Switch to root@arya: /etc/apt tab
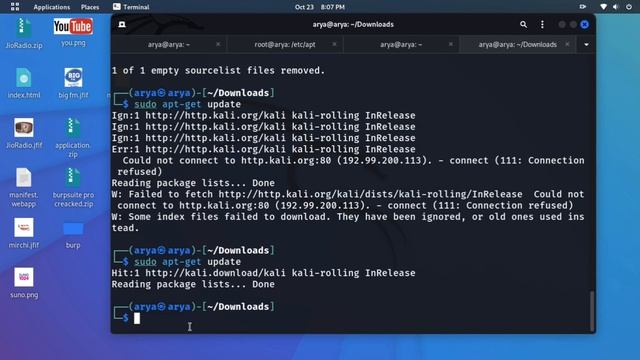Viewport: 640px width, 360px height. coord(285,44)
